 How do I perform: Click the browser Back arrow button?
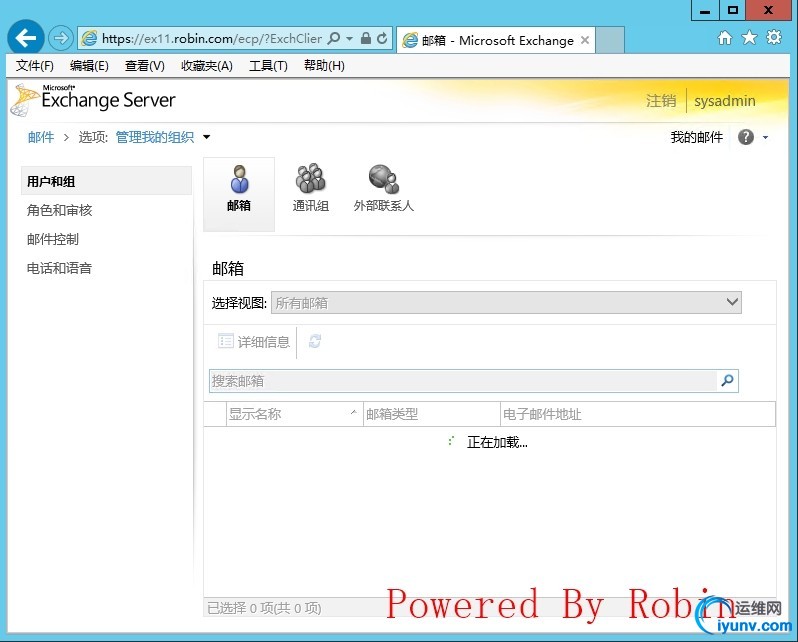click(x=25, y=38)
